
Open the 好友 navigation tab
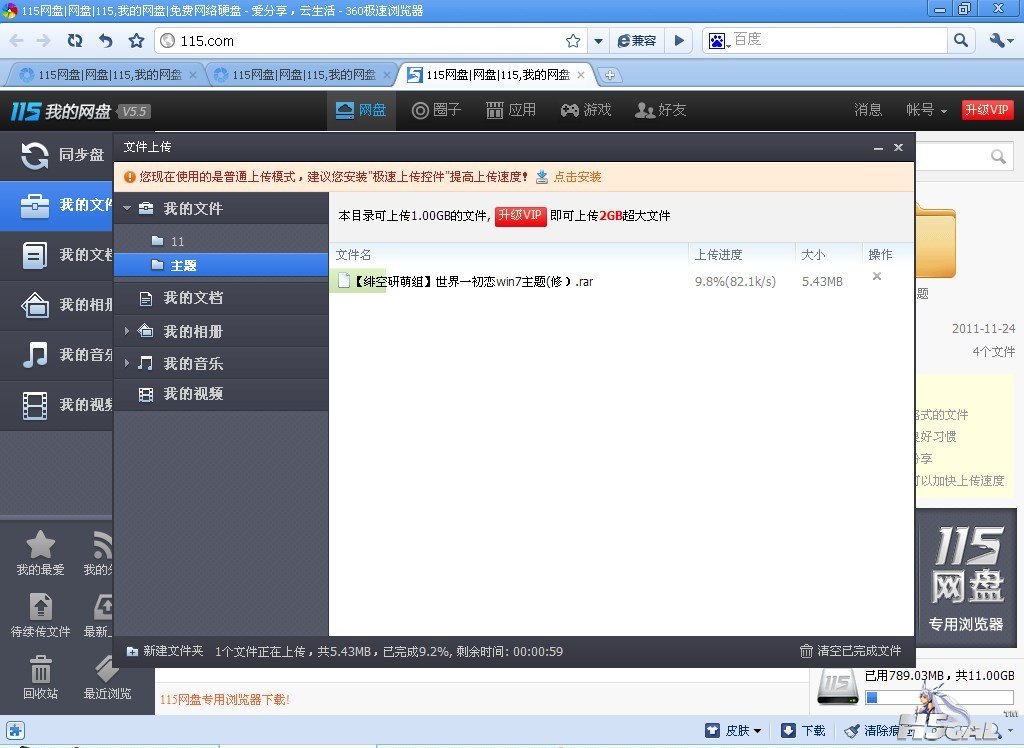tap(661, 110)
